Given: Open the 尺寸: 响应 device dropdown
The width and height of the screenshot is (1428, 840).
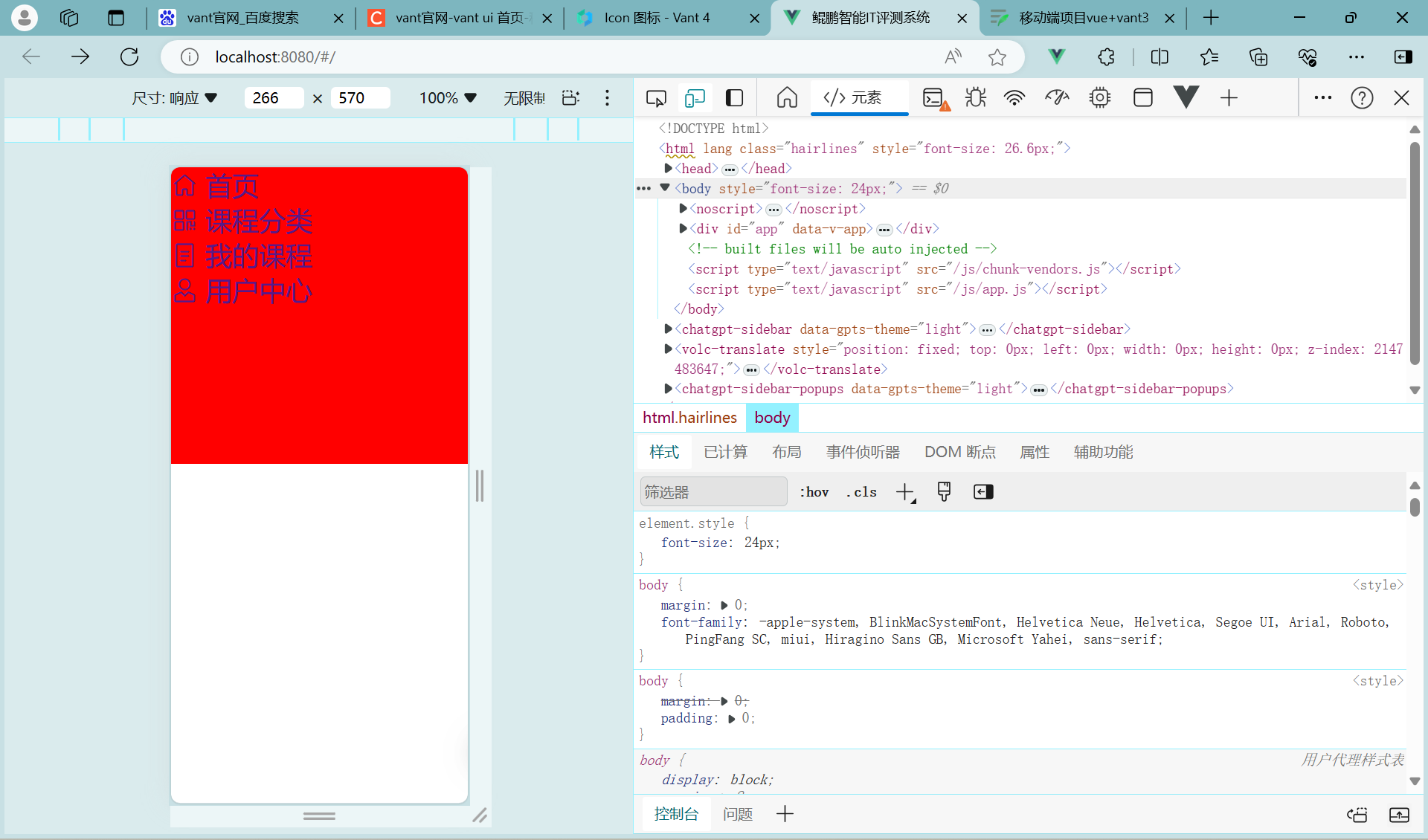Looking at the screenshot, I should [175, 97].
